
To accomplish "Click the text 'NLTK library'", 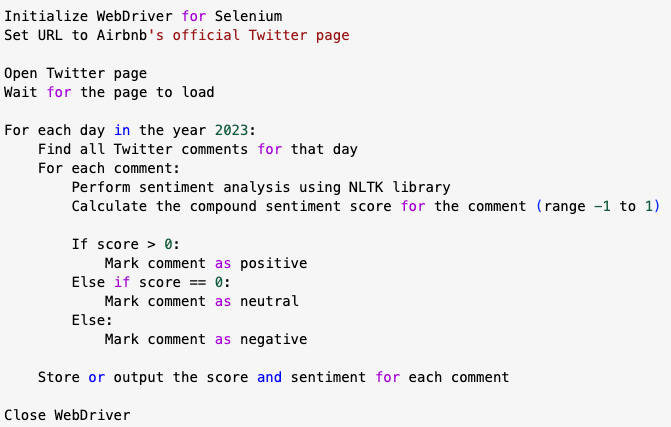I will tap(399, 187).
